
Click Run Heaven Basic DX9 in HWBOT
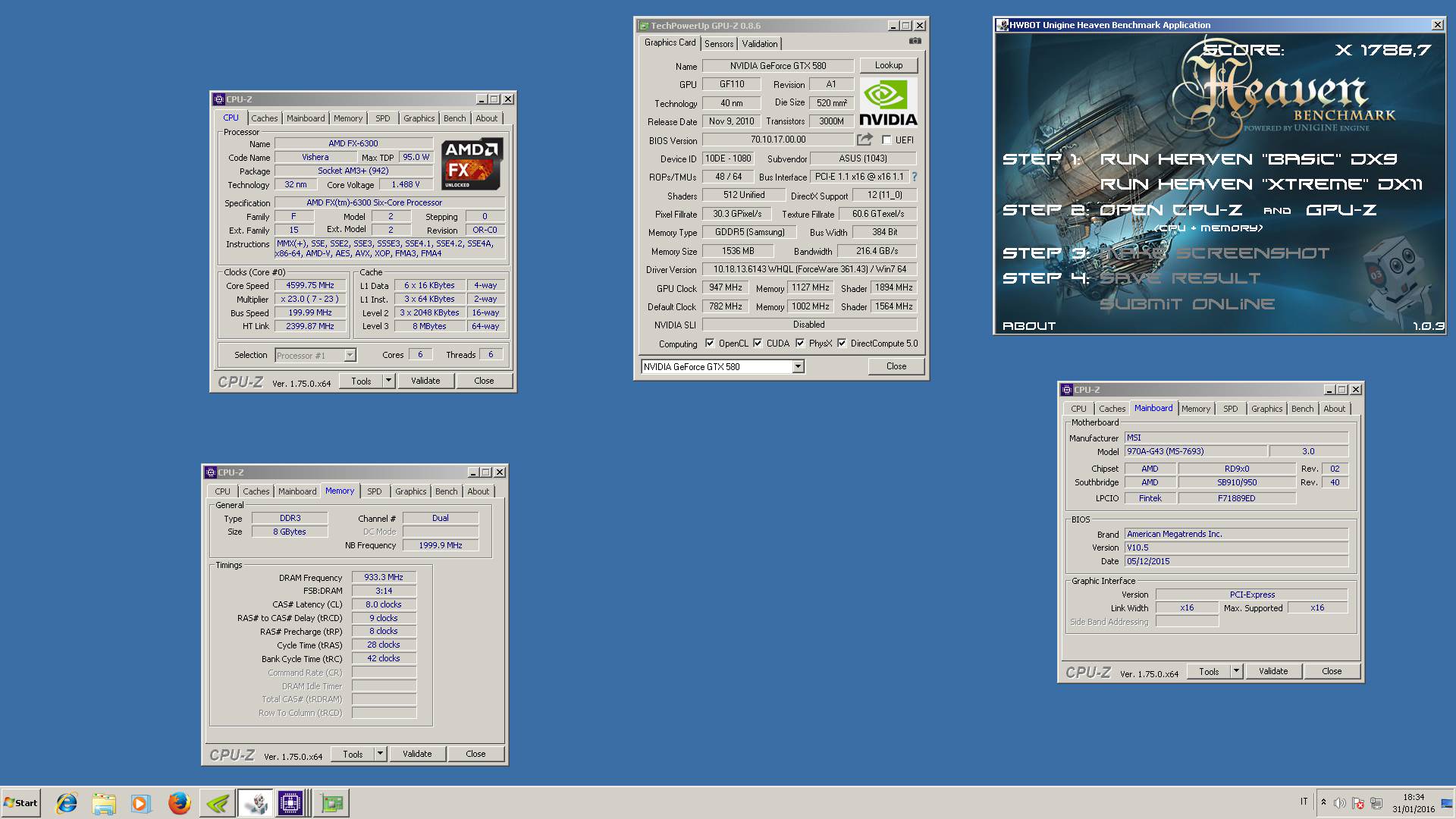tap(1248, 159)
